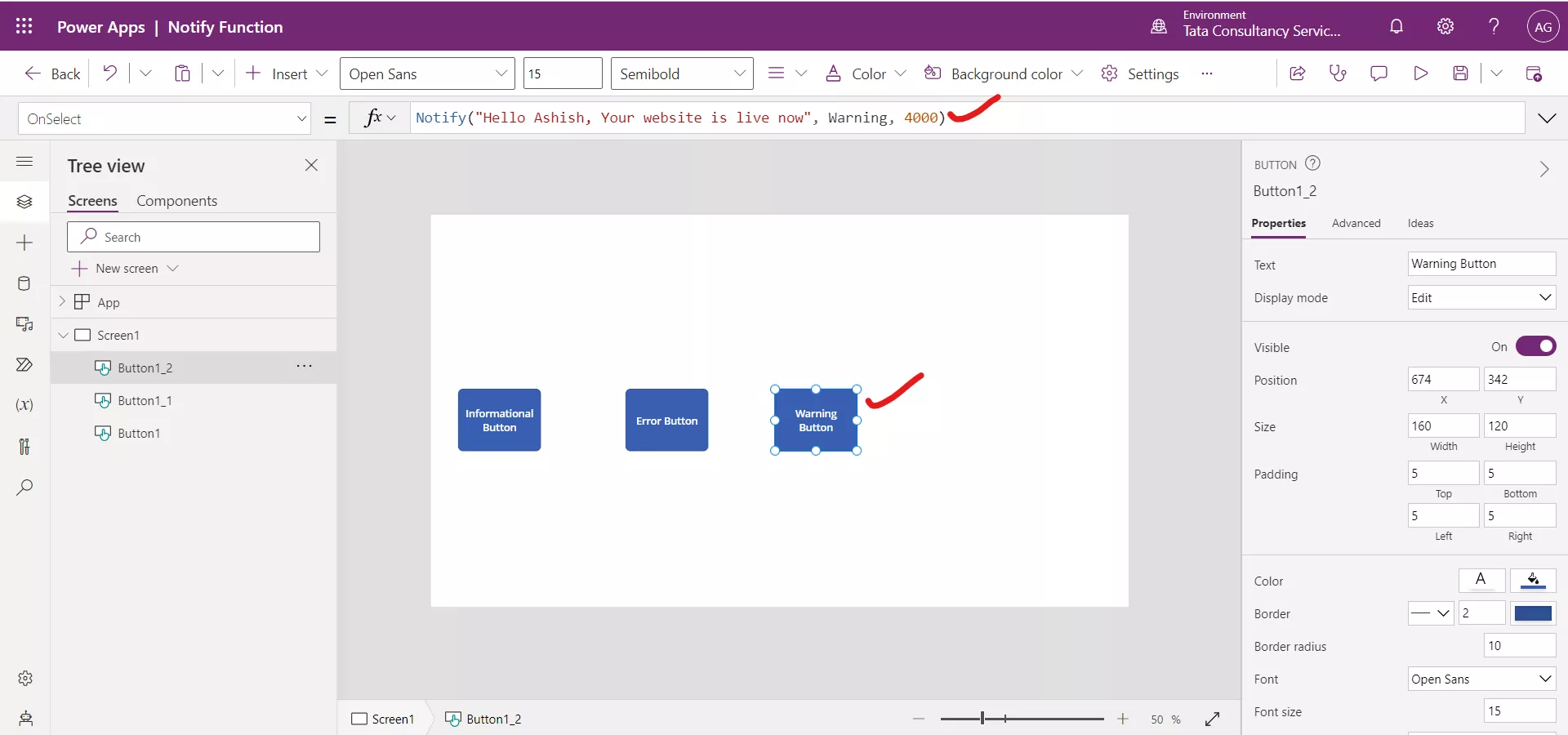Switch to the Ideas tab
The image size is (1568, 735).
[1420, 223]
